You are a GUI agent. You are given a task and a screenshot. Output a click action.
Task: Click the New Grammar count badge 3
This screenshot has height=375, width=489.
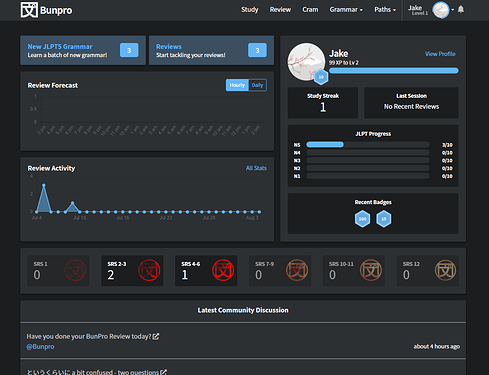[x=129, y=50]
